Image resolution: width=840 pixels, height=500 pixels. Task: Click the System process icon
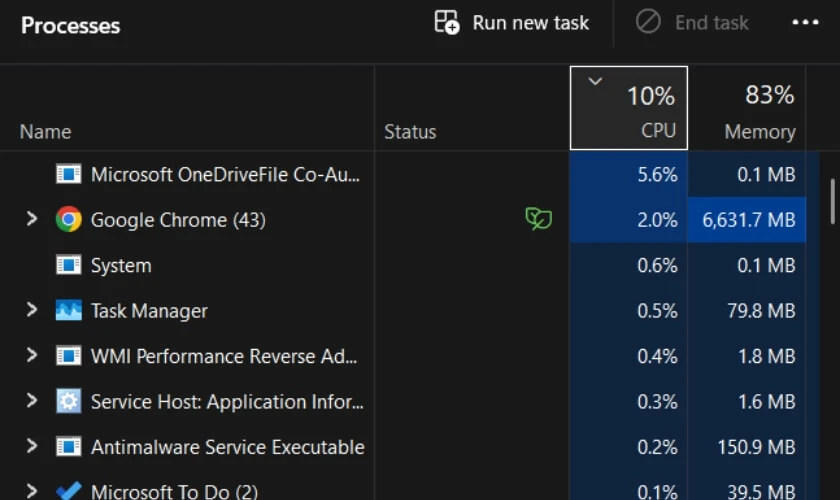click(x=69, y=265)
